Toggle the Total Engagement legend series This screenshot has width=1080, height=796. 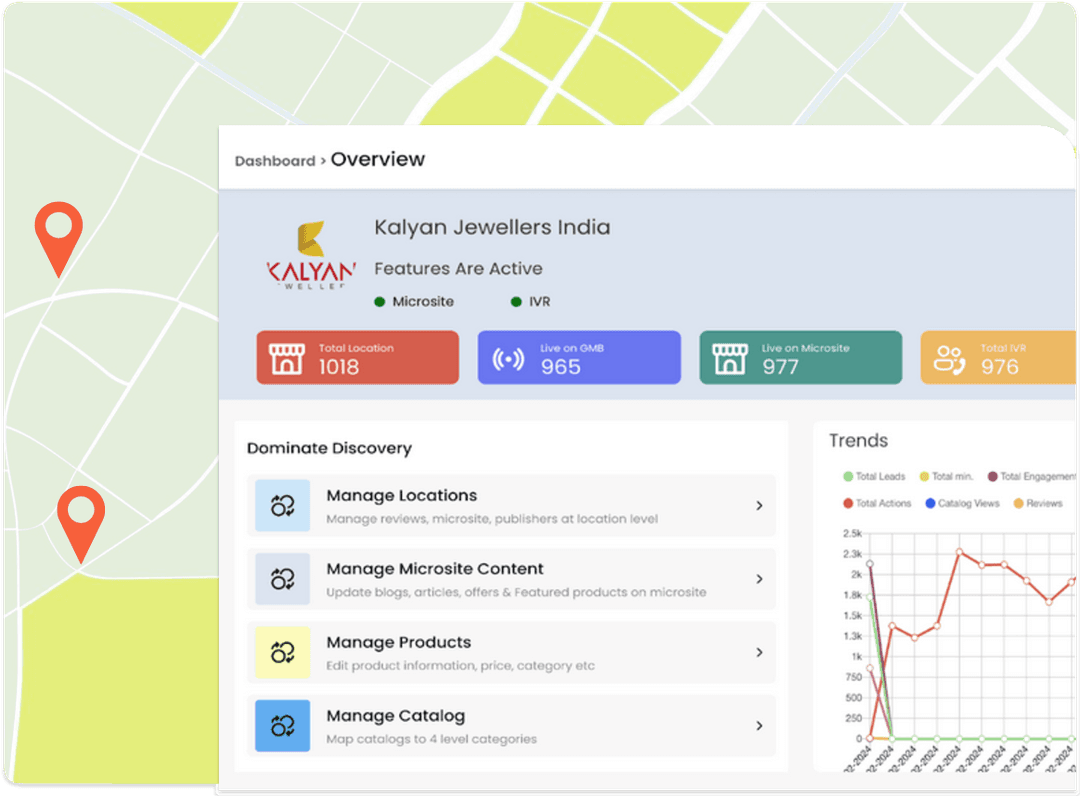click(1032, 476)
